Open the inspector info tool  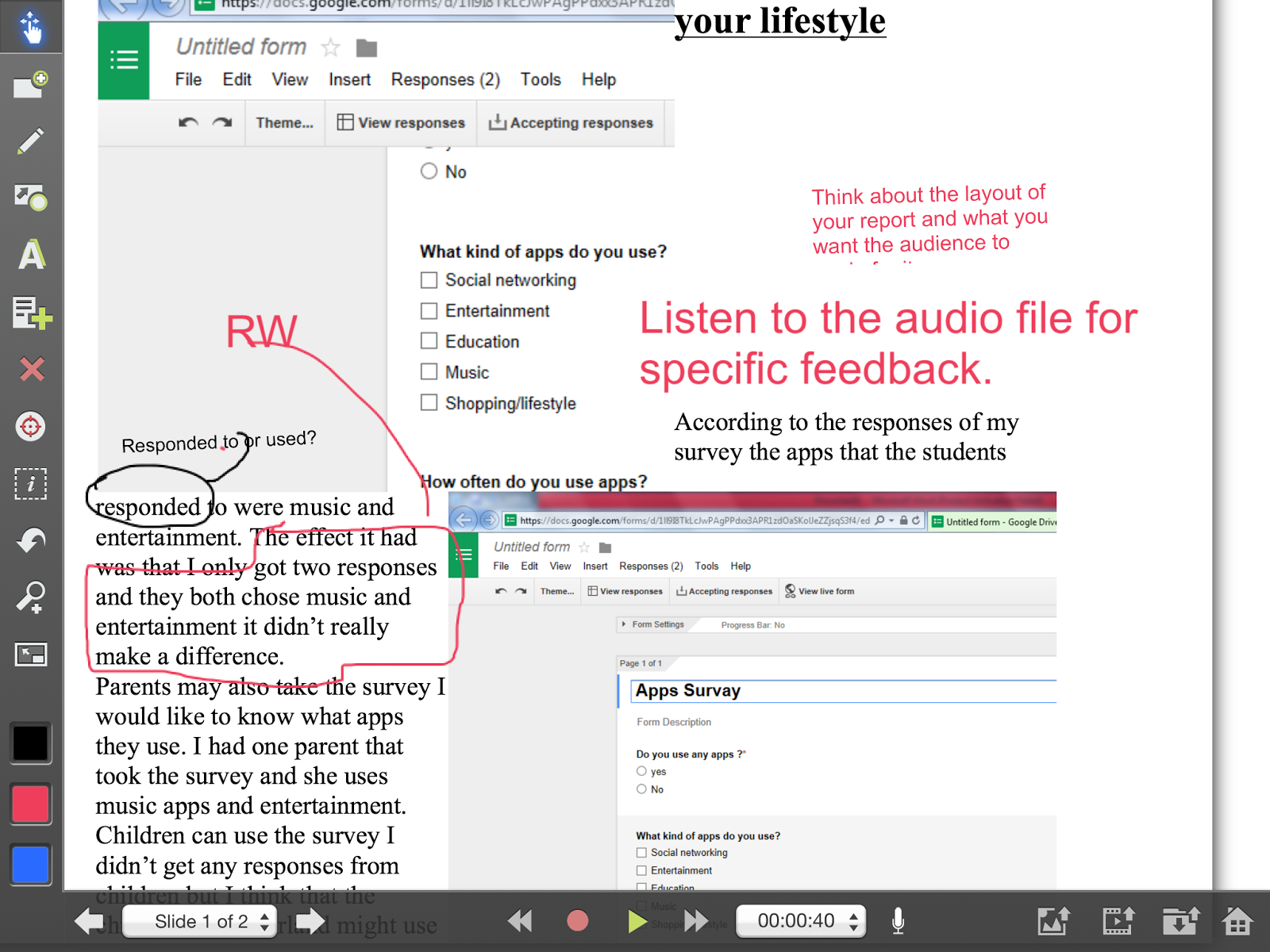(31, 483)
